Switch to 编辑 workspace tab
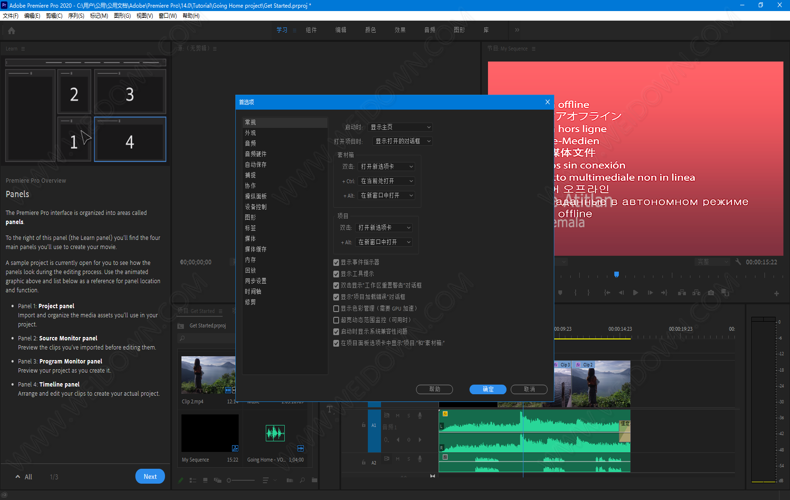 pos(341,30)
